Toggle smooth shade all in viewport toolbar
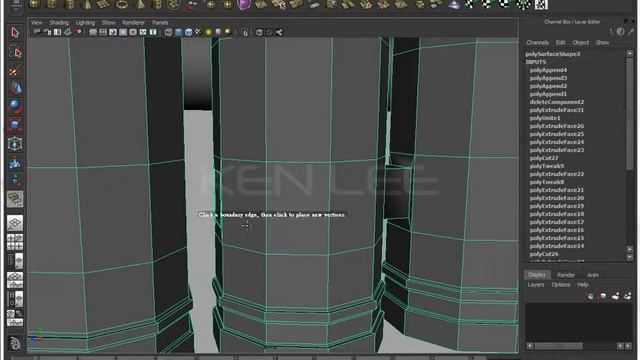 (x=178, y=32)
